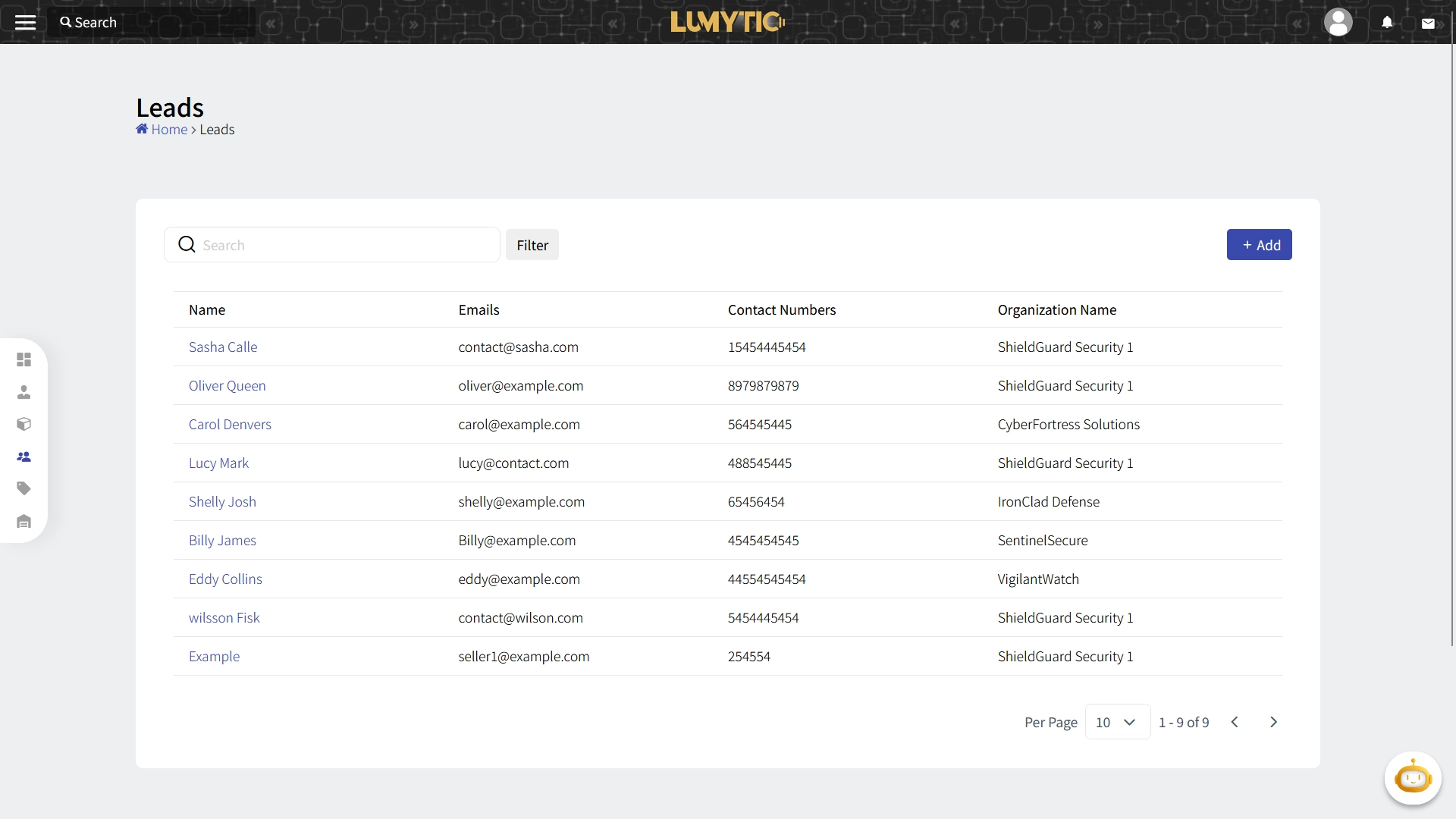
Task: Go to previous page with left chevron
Action: (x=1235, y=722)
